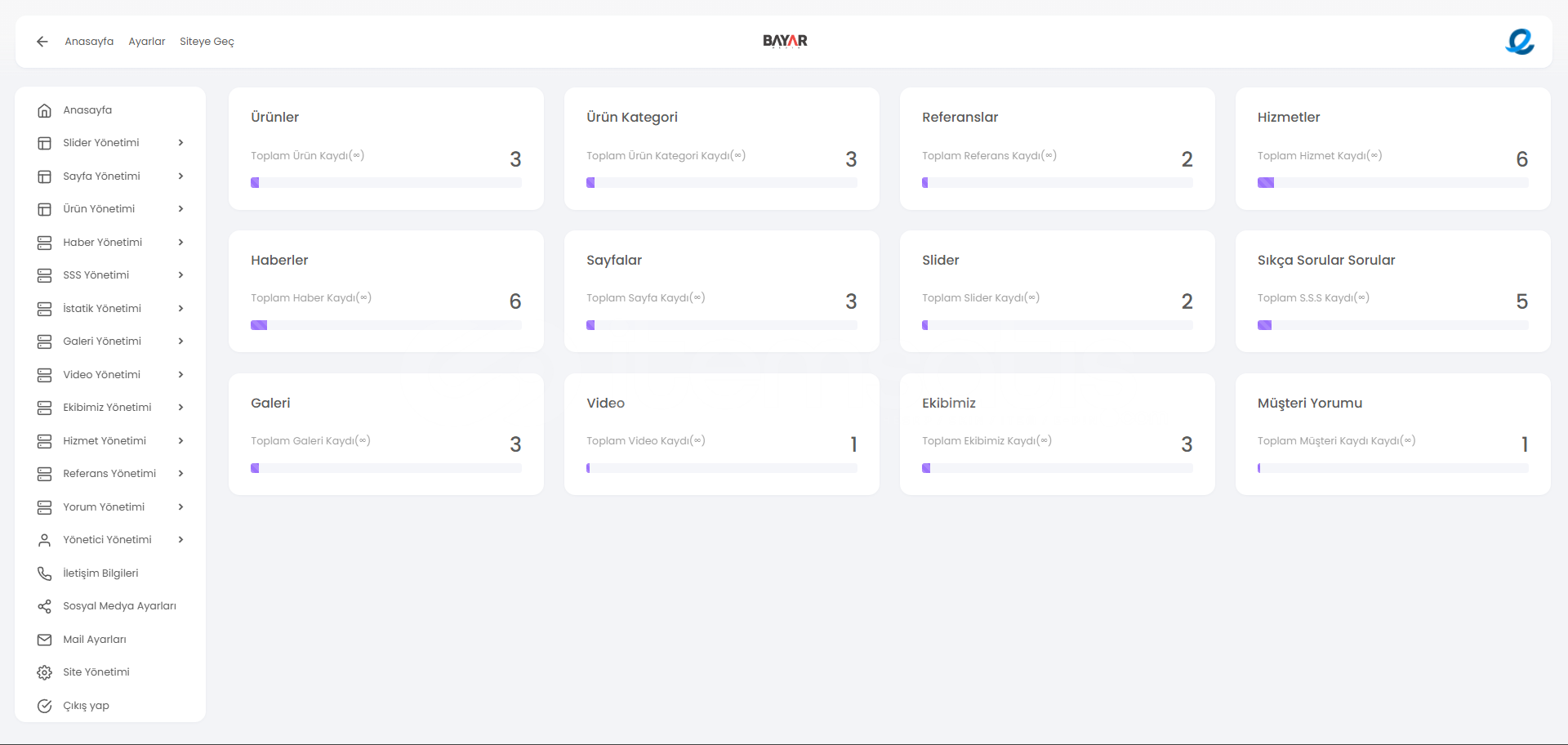Click the envelope icon for Mail Ayarları

click(45, 640)
